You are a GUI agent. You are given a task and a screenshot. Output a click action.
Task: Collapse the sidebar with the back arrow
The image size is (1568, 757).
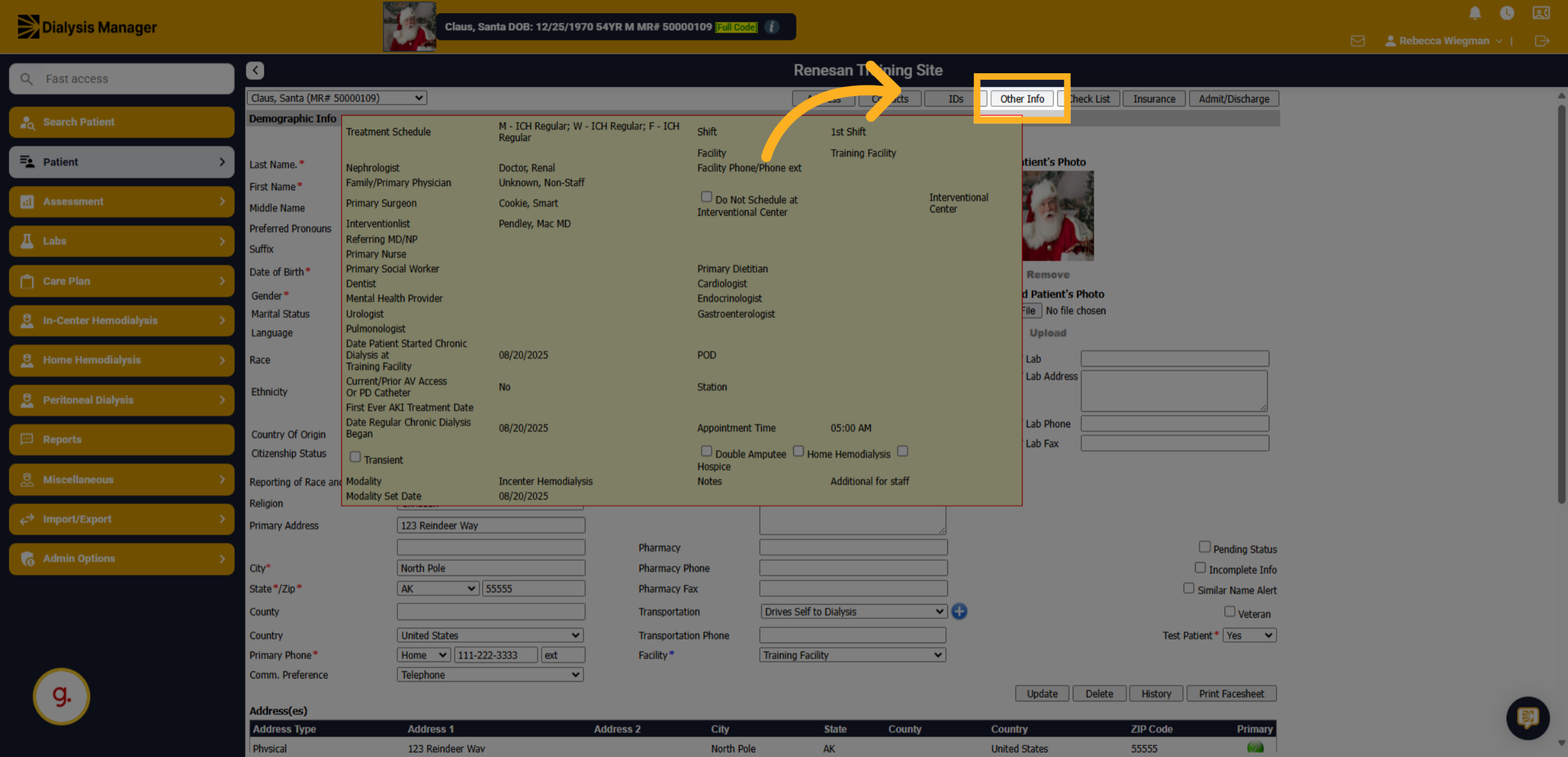point(255,70)
